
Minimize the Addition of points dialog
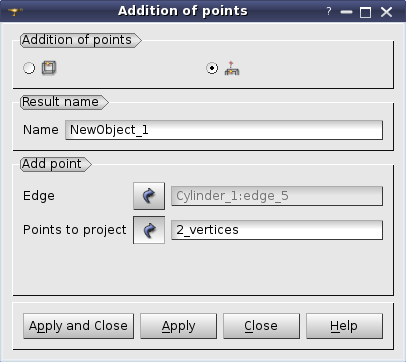[x=346, y=12]
